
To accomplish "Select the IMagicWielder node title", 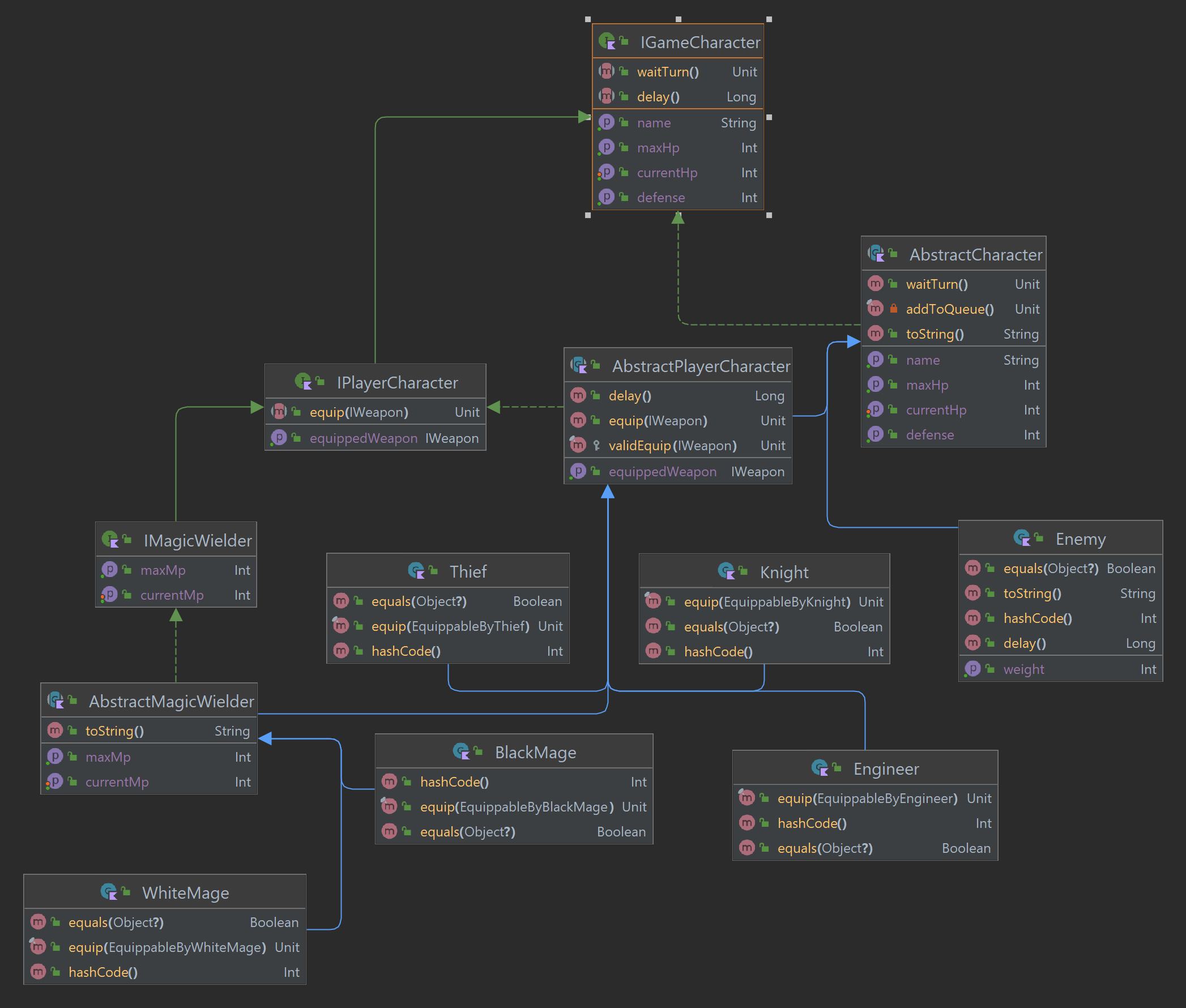I will tap(198, 541).
